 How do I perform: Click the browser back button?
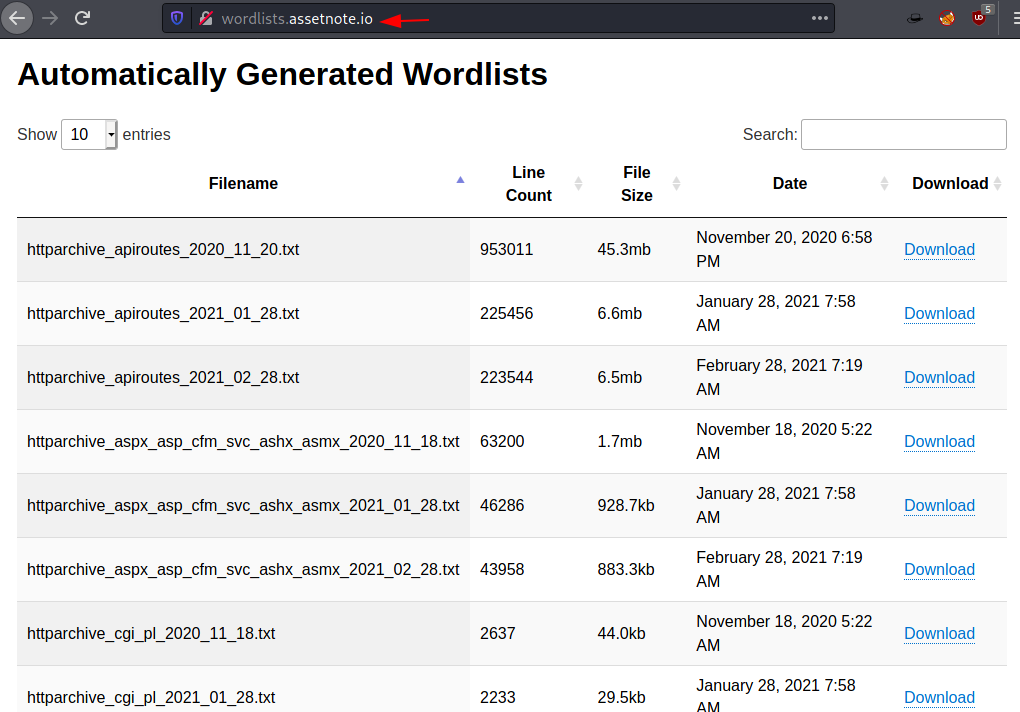(17, 17)
